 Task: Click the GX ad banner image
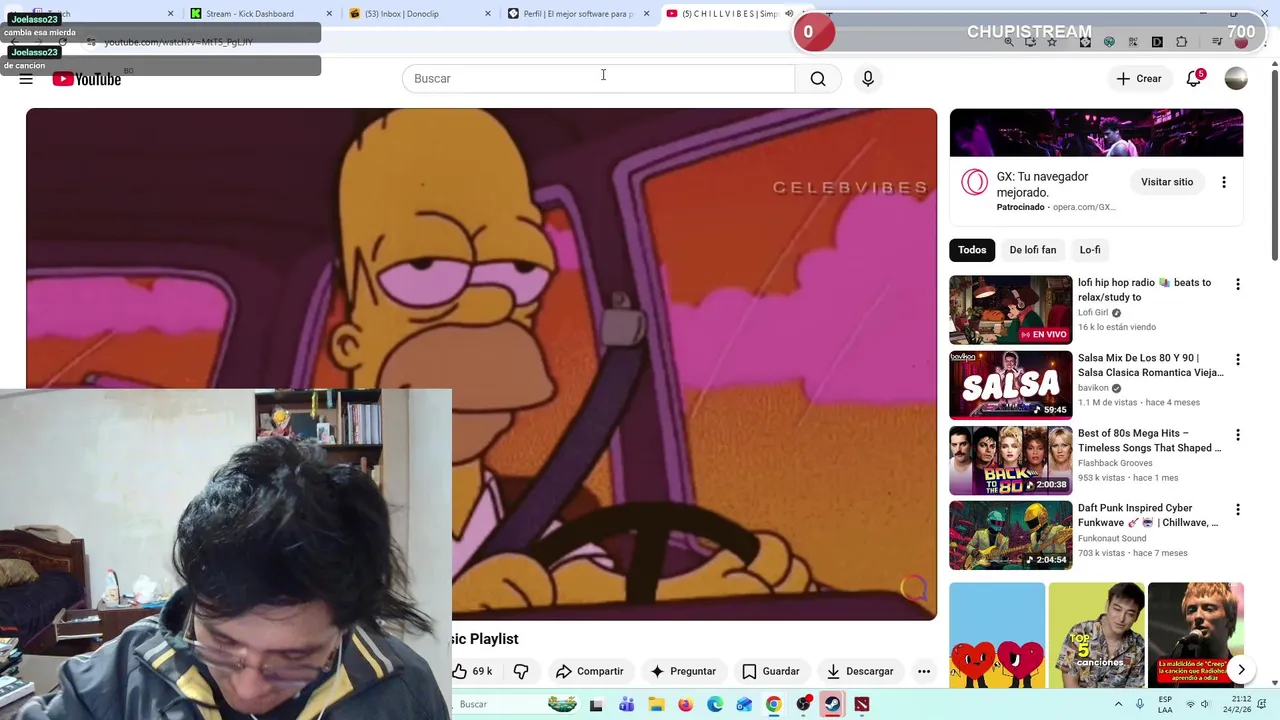(1096, 133)
